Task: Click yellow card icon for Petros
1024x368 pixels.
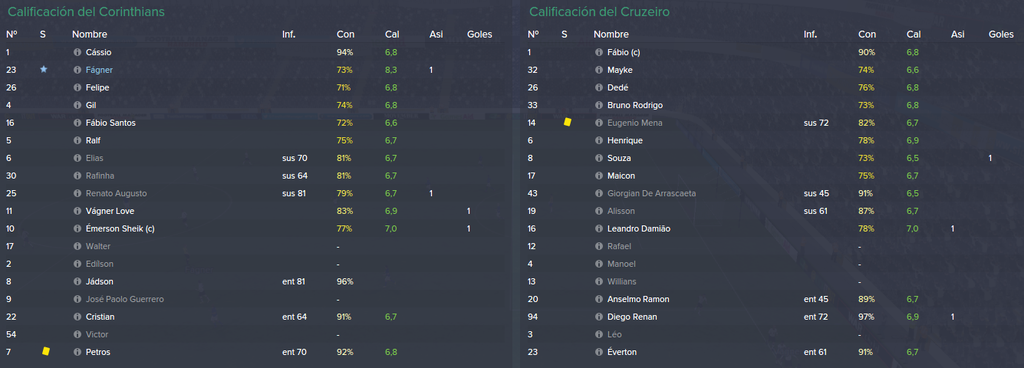Action: (45, 352)
